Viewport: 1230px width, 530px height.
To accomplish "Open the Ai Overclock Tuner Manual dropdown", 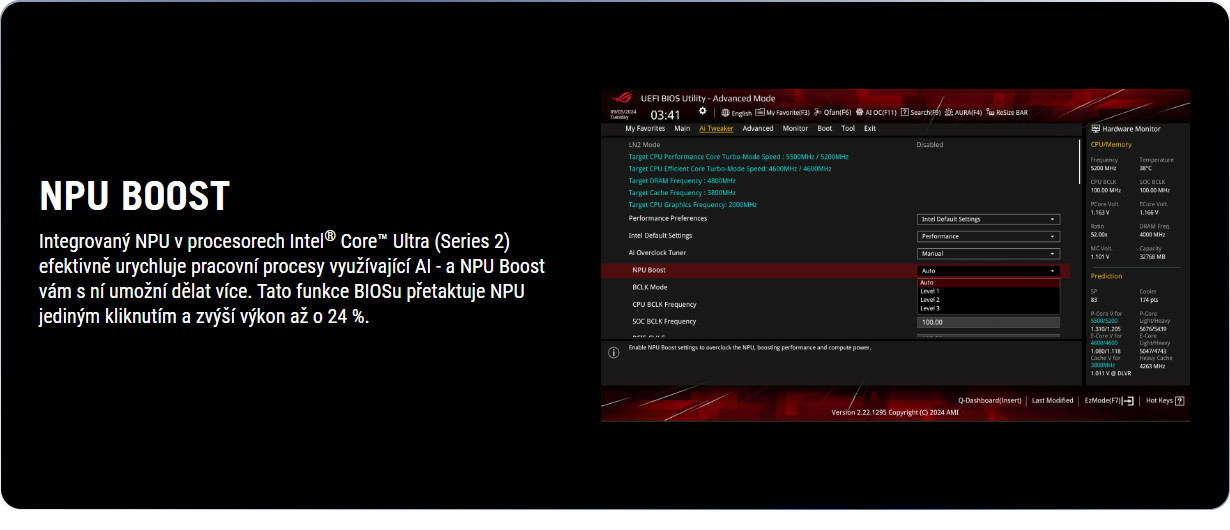I will tap(988, 253).
